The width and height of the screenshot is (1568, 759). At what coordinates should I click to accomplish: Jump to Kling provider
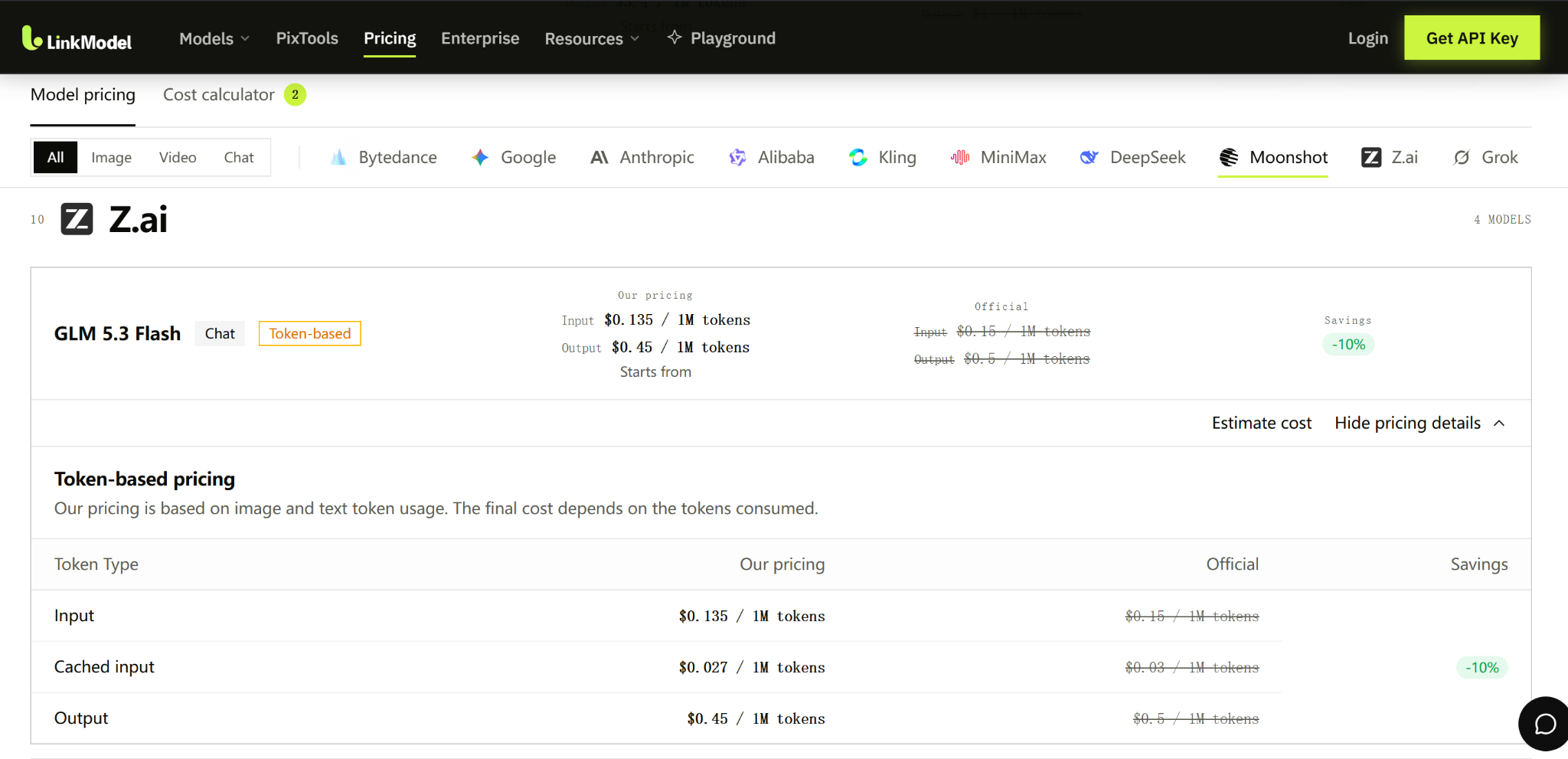click(x=883, y=157)
